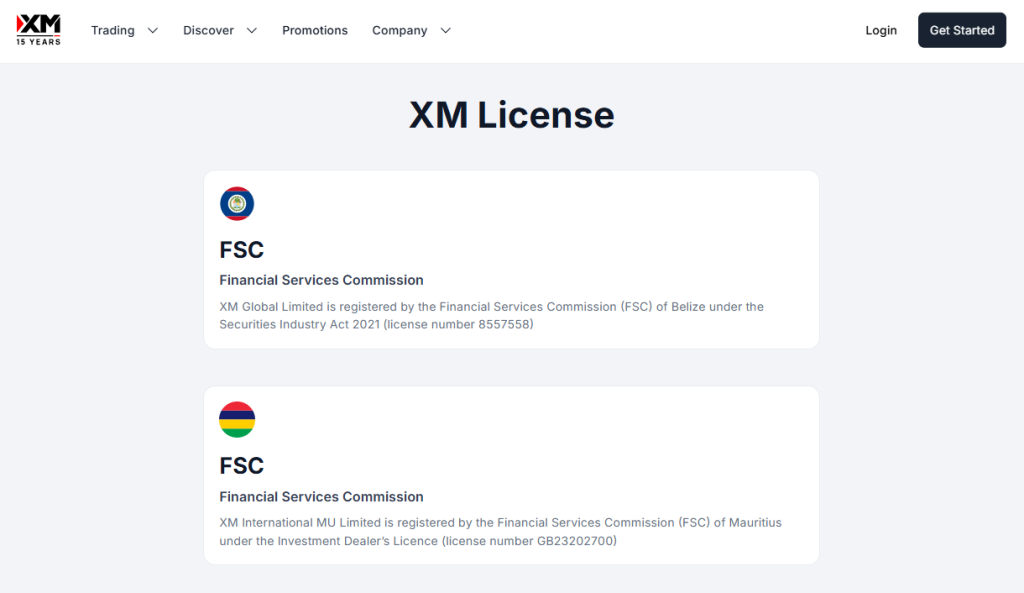The image size is (1024, 593).
Task: Click the FSC heading in the Belize card
Action: click(x=242, y=250)
